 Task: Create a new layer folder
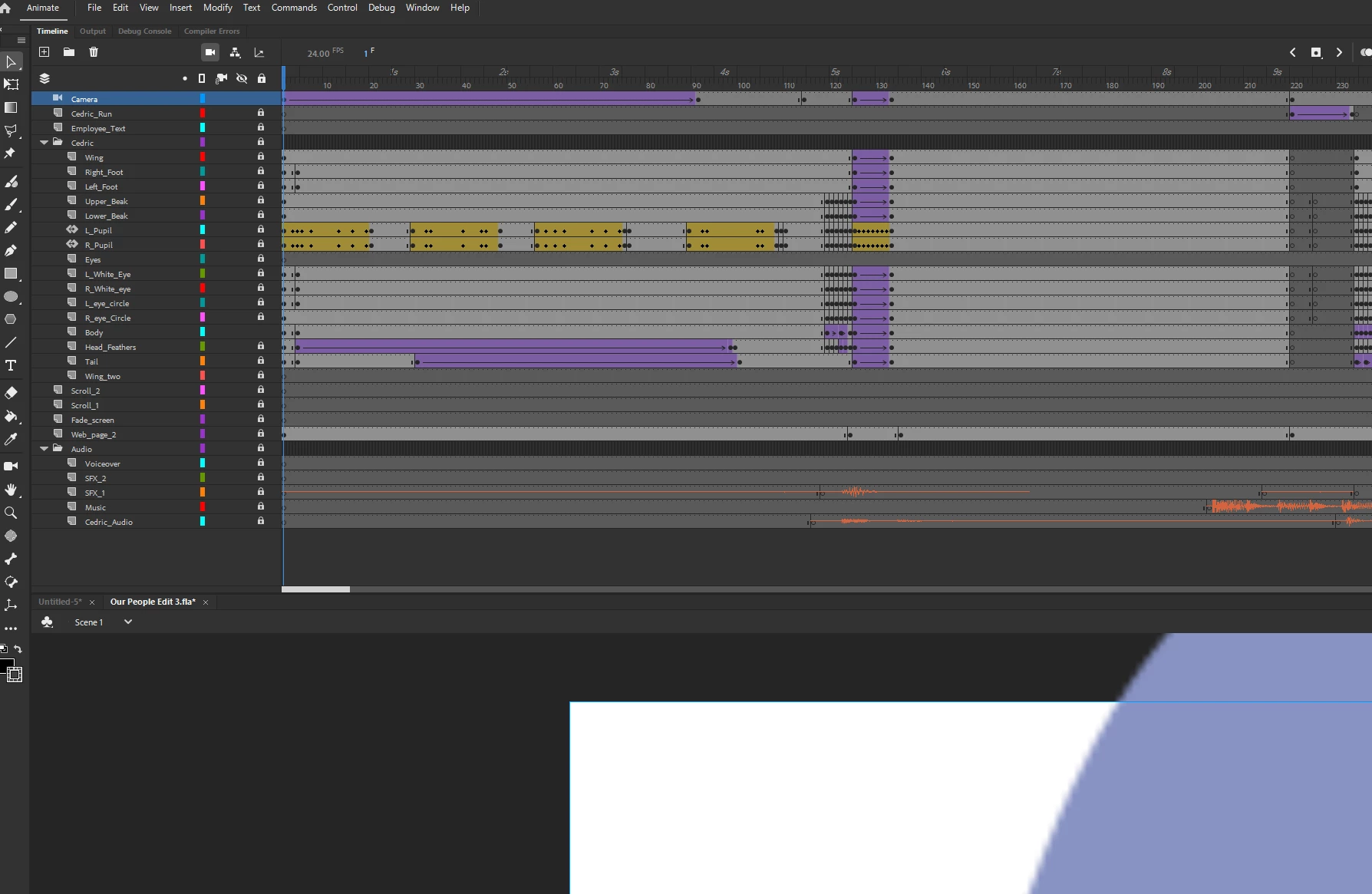69,52
